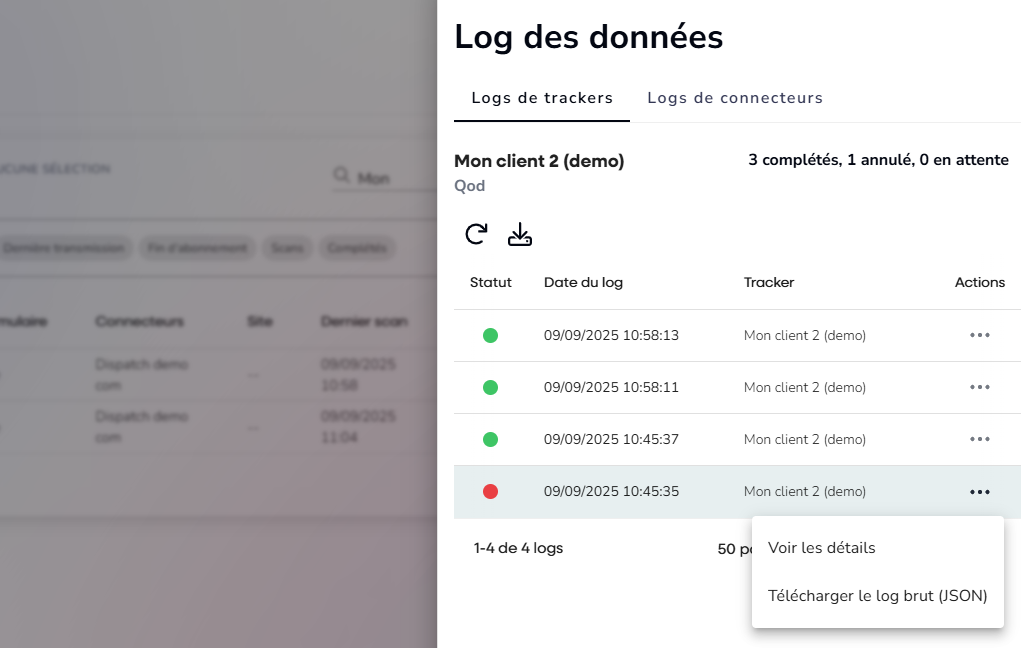Click the Tracker column header
The height and width of the screenshot is (648, 1029).
click(768, 282)
